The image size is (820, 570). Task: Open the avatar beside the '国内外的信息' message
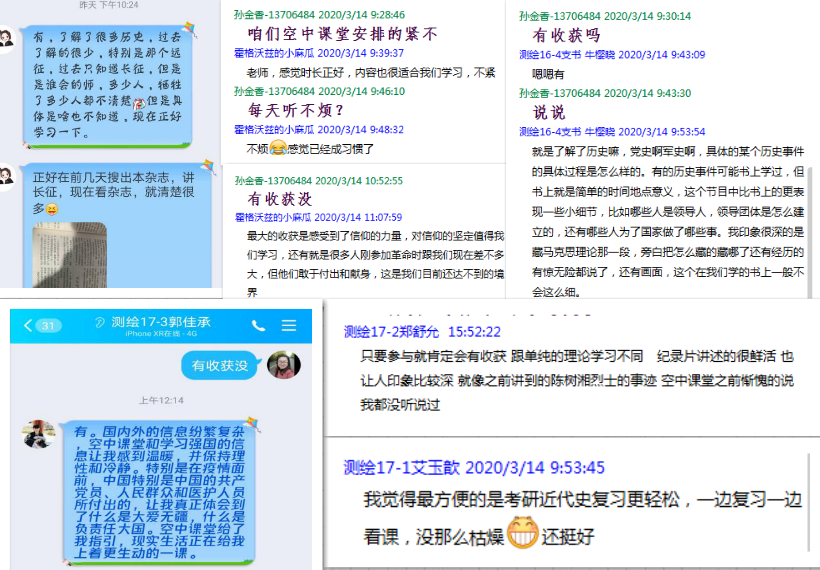[38, 434]
